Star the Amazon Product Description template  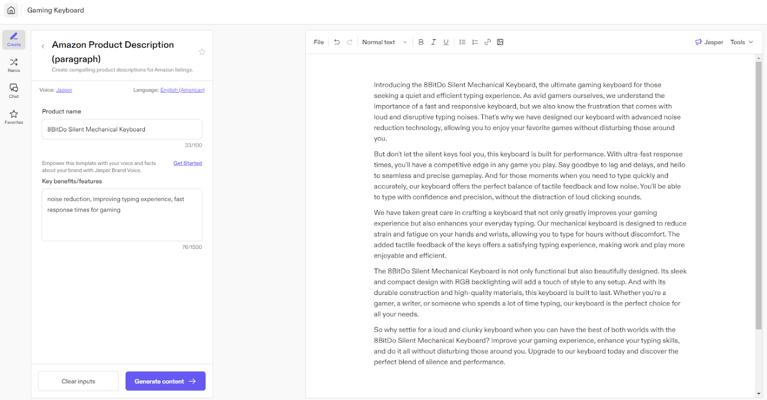[202, 52]
